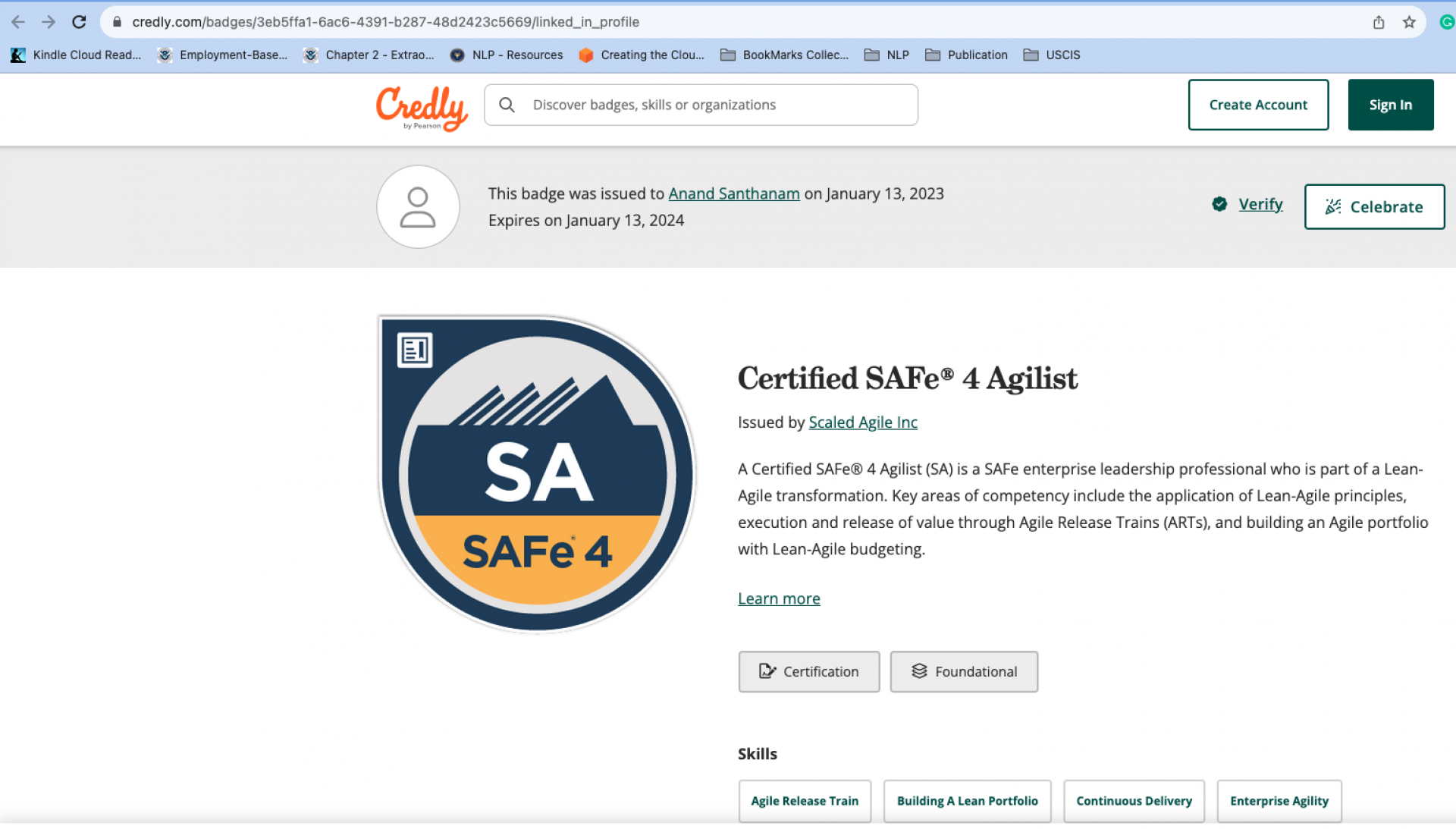Viewport: 1456px width, 829px height.
Task: Click the Foundational level tag
Action: 964,671
